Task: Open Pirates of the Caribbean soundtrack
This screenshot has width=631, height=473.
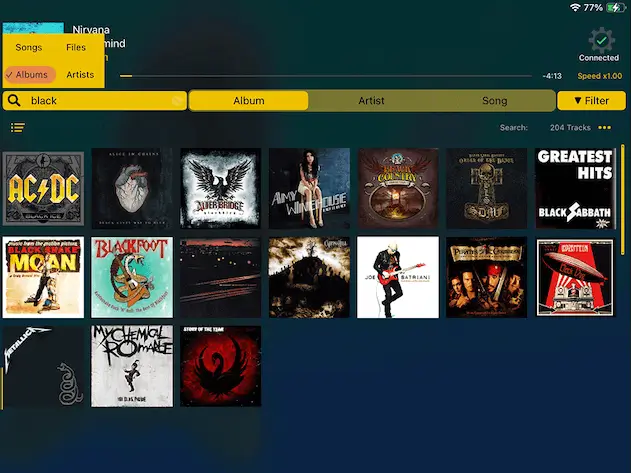Action: [487, 277]
